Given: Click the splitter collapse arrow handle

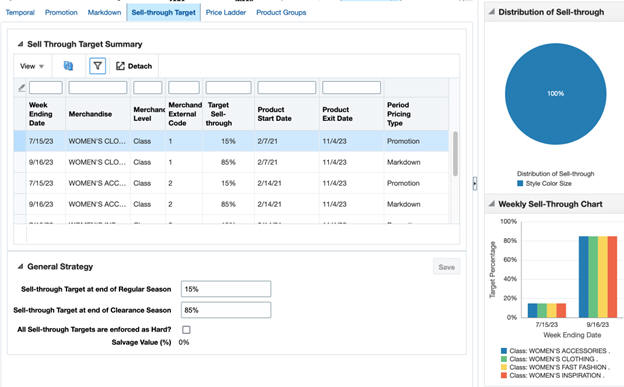Looking at the screenshot, I should tap(475, 183).
